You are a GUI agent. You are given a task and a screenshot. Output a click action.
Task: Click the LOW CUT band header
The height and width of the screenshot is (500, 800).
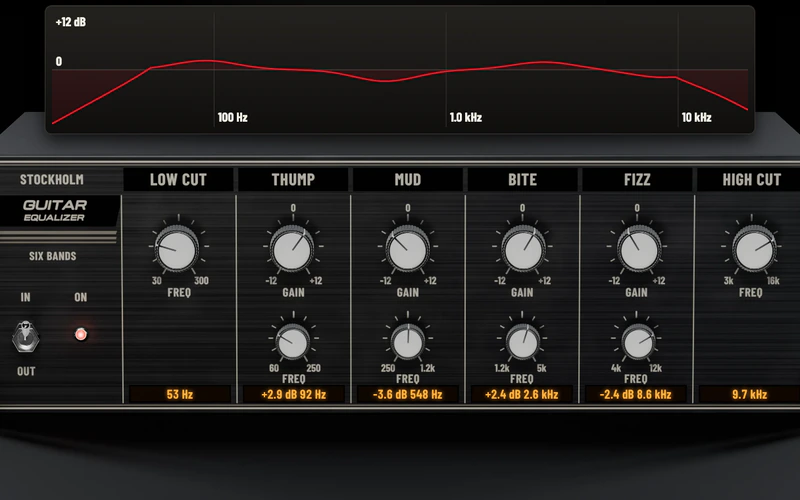tap(178, 180)
